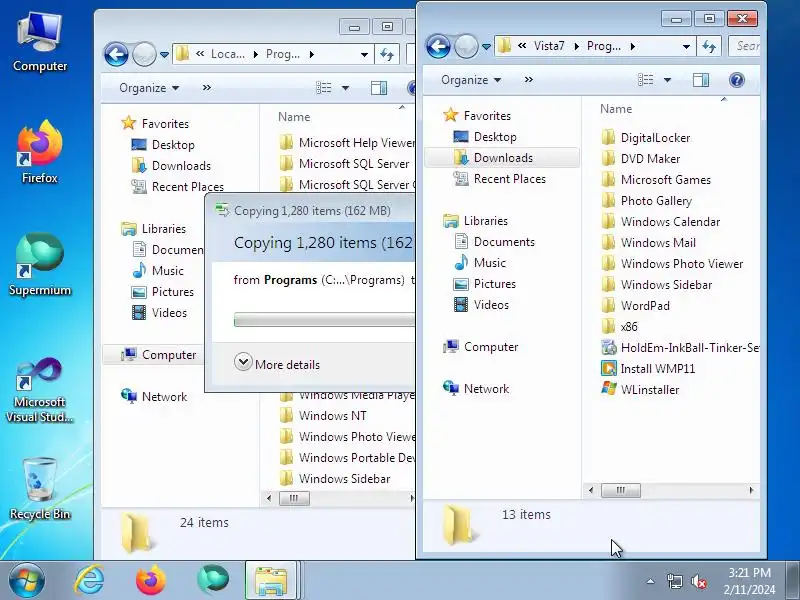This screenshot has height=600, width=800.
Task: Open view options dropdown arrow in Vista7 window
Action: pyautogui.click(x=667, y=80)
